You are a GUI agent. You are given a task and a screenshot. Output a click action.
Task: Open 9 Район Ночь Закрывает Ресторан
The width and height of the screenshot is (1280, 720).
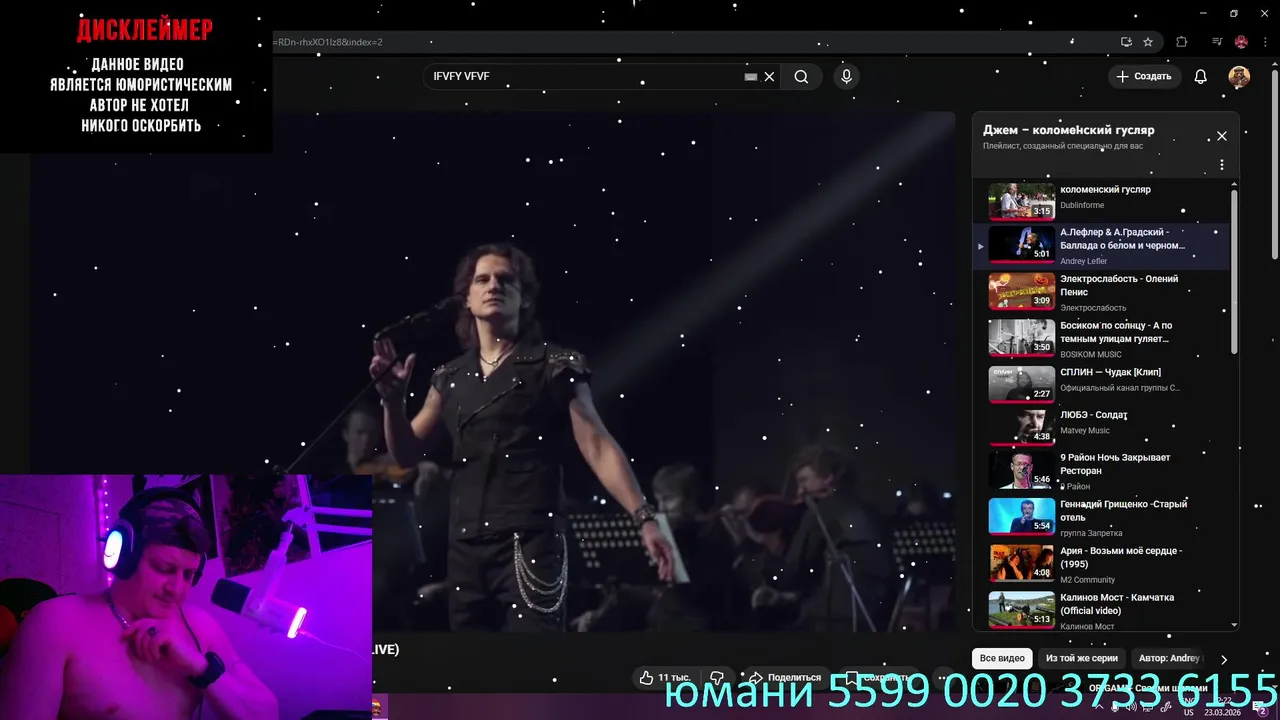click(x=1115, y=464)
